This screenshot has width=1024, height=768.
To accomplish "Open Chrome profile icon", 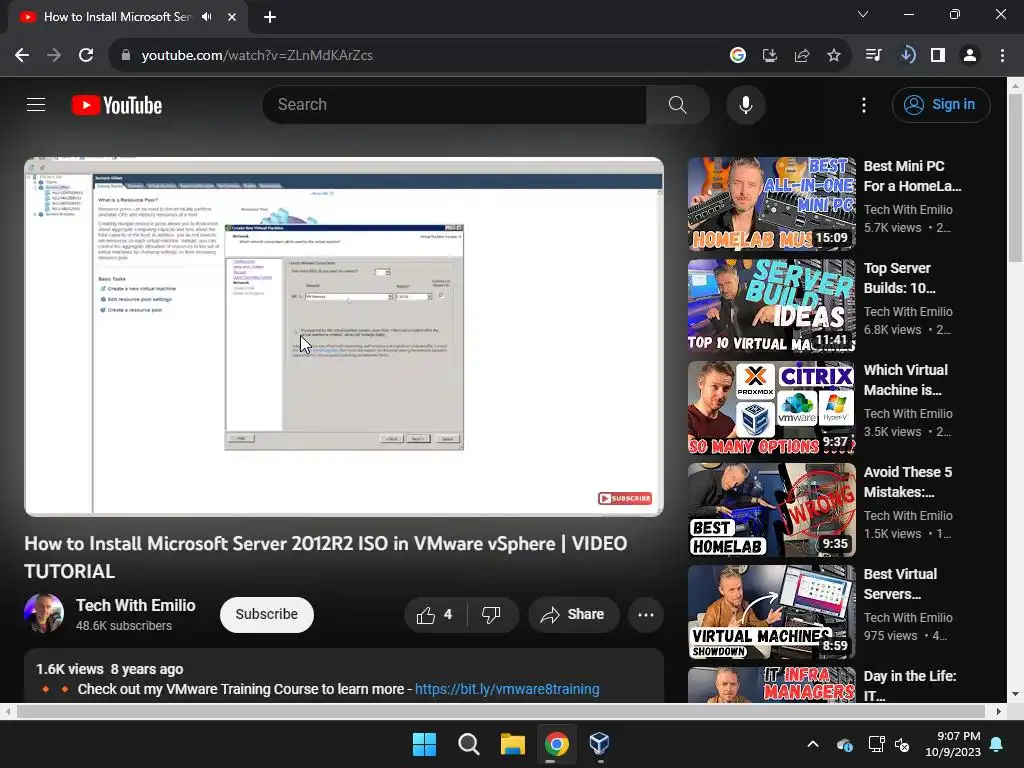I will click(x=970, y=56).
